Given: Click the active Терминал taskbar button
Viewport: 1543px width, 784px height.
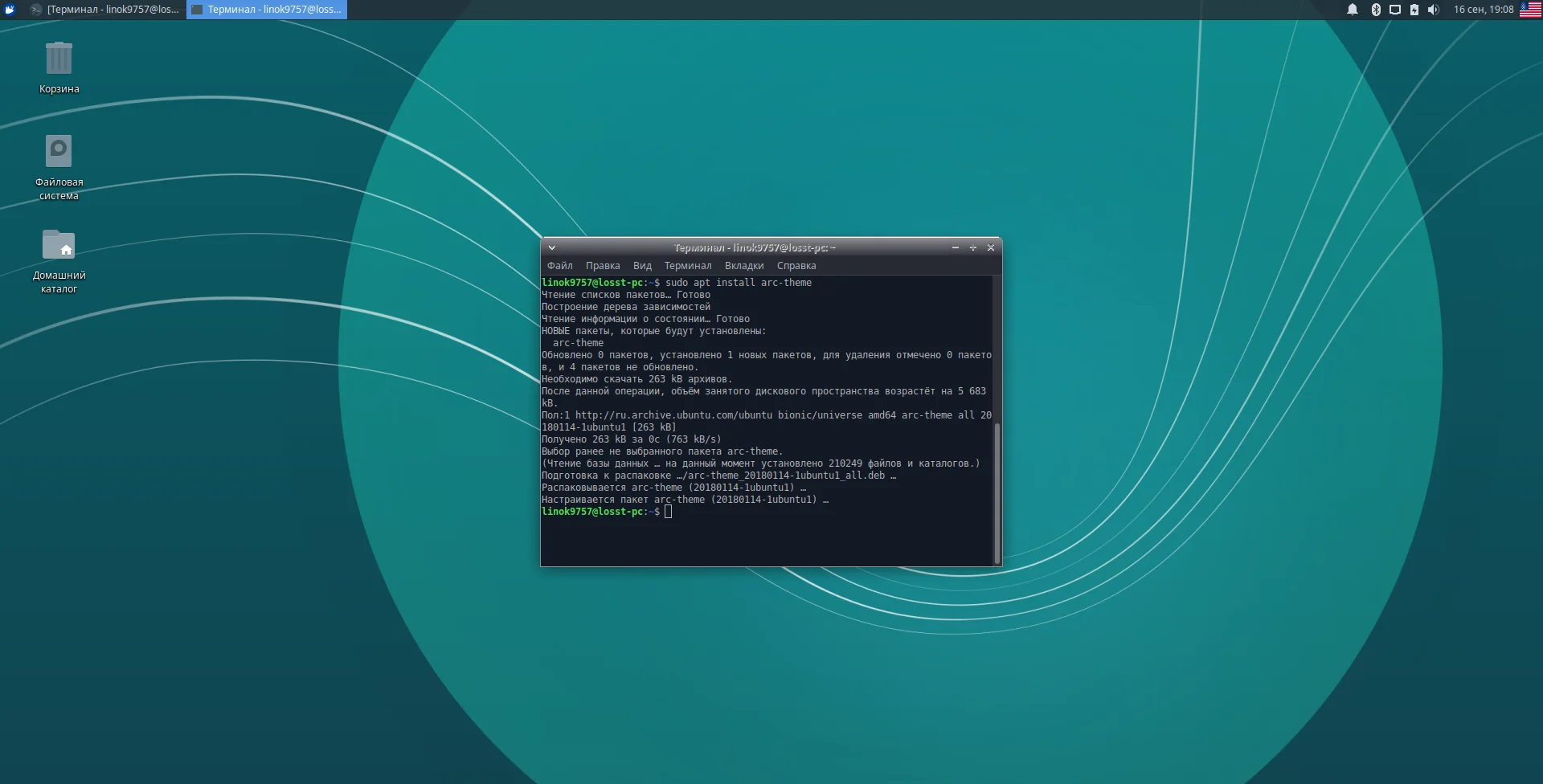Looking at the screenshot, I should [x=267, y=10].
